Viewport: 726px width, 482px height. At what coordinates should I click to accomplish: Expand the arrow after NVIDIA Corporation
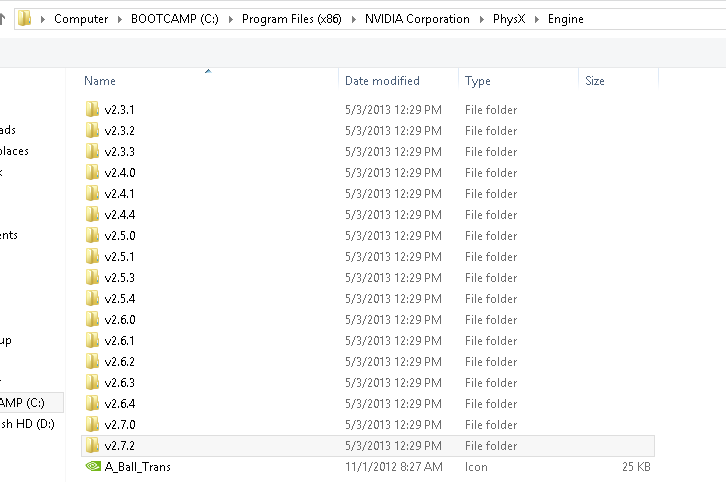pos(482,19)
